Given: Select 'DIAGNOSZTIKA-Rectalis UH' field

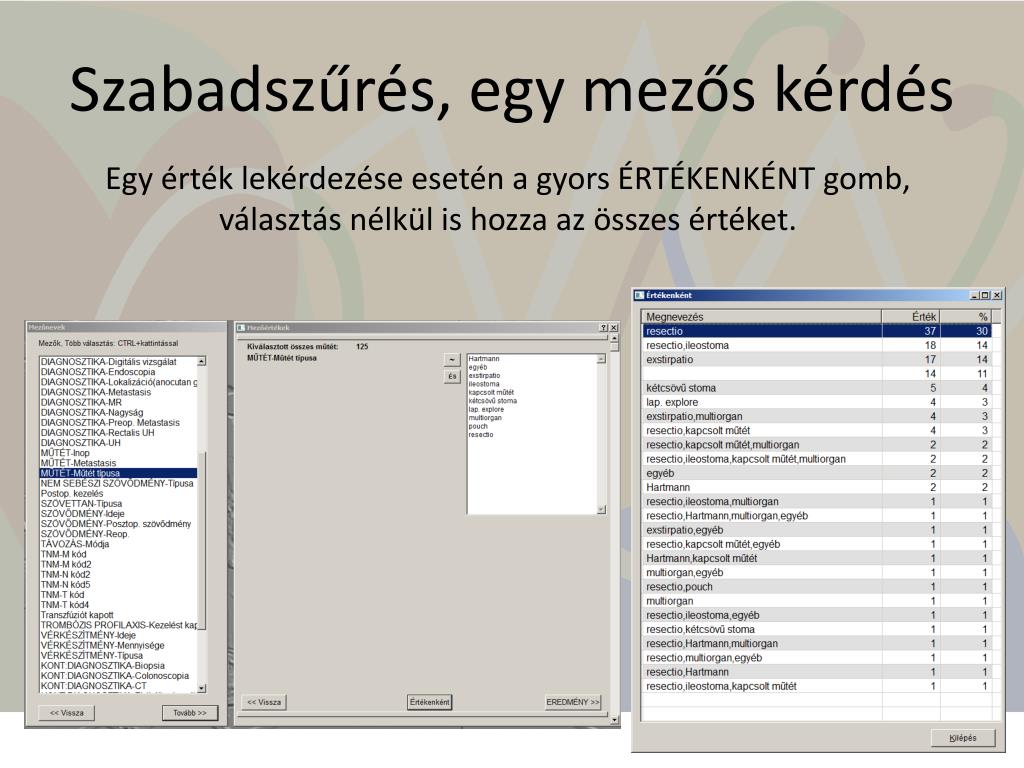Looking at the screenshot, I should (118, 432).
